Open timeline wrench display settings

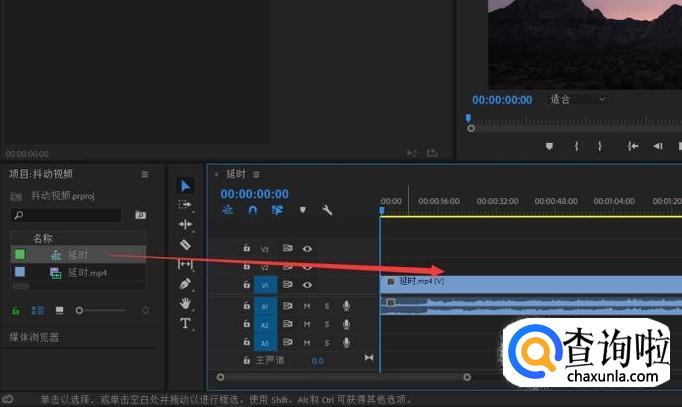pos(326,210)
